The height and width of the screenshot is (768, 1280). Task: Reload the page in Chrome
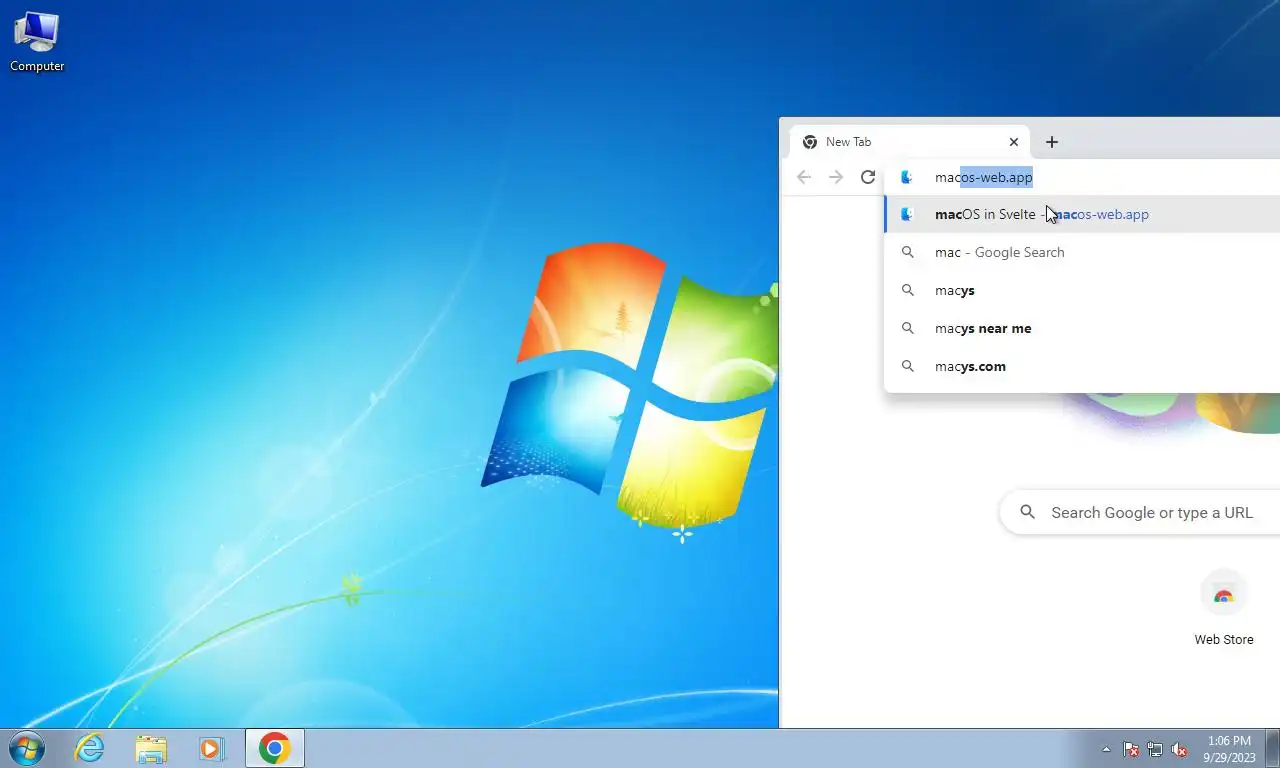868,177
